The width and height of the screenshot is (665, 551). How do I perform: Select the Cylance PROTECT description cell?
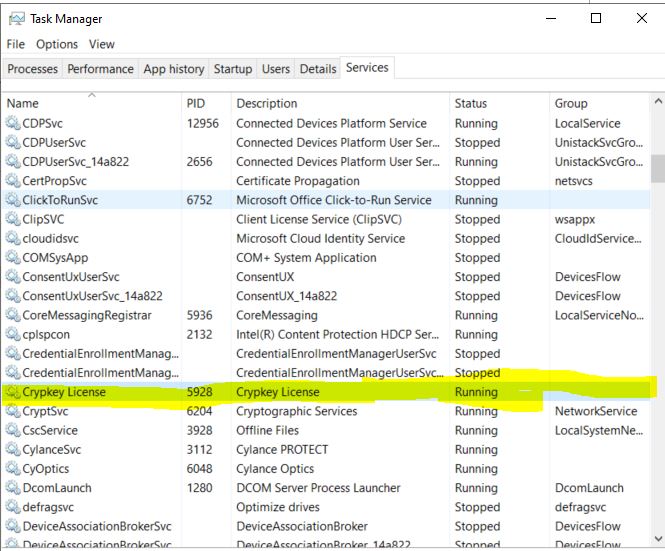[282, 450]
